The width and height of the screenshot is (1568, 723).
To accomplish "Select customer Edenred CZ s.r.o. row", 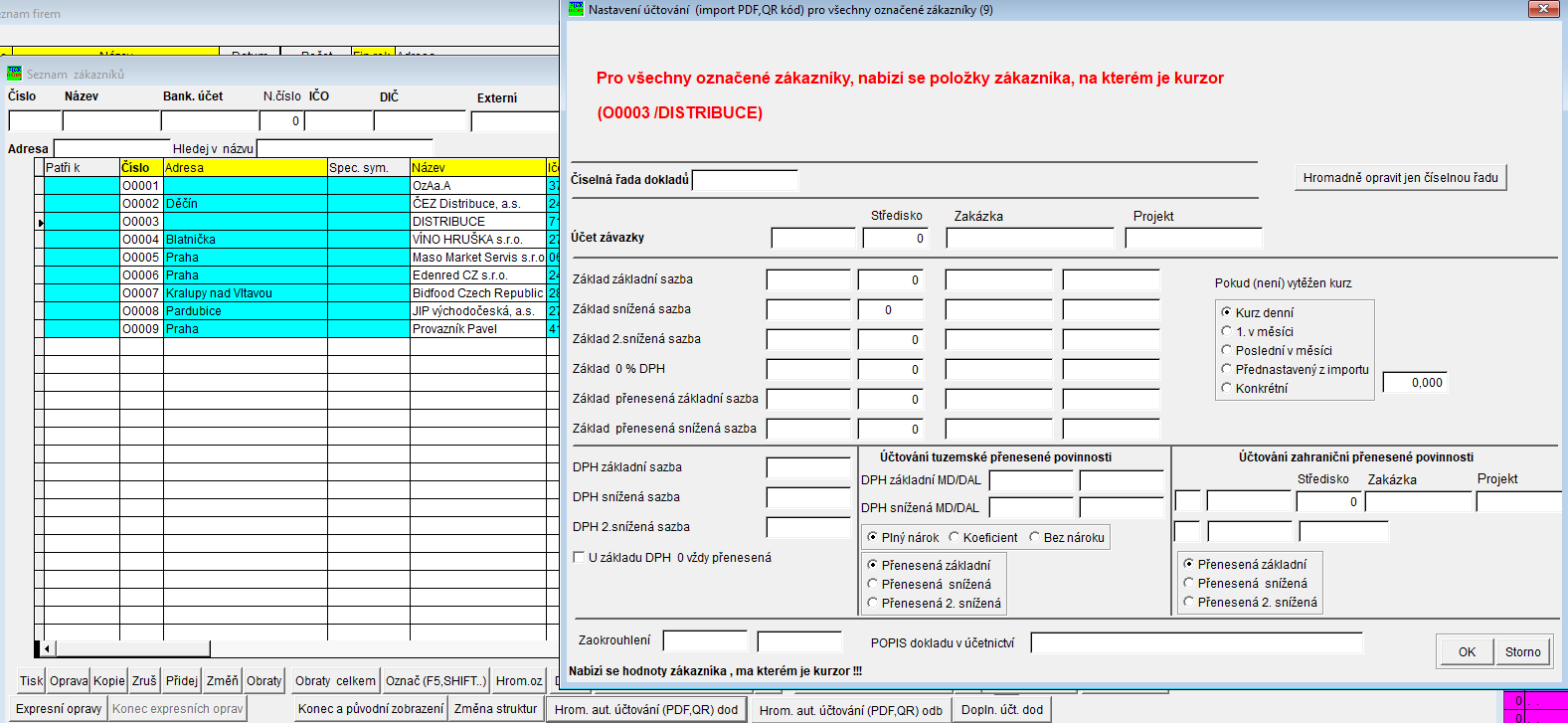I will click(296, 274).
